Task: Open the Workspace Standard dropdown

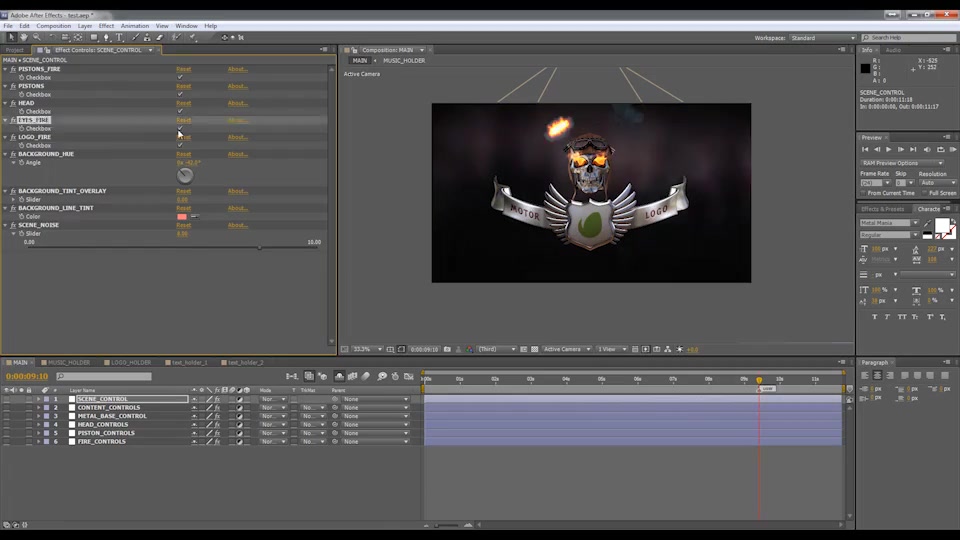Action: [x=822, y=38]
